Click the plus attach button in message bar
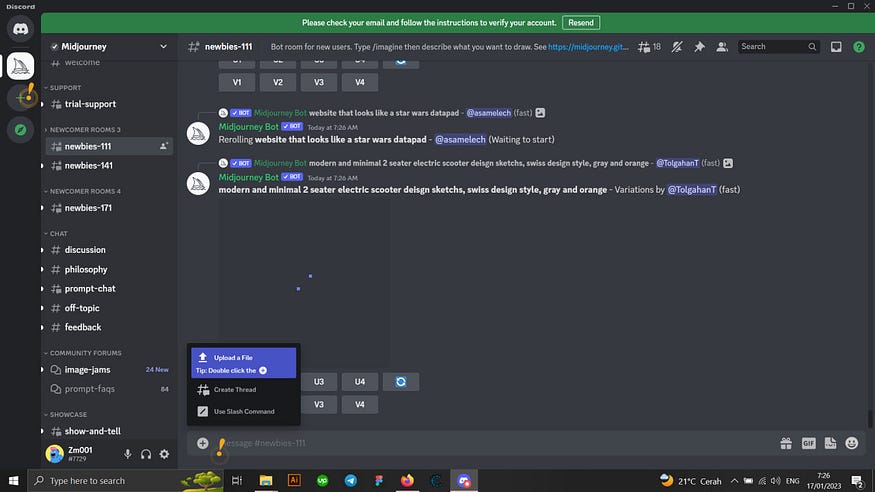 coord(203,443)
